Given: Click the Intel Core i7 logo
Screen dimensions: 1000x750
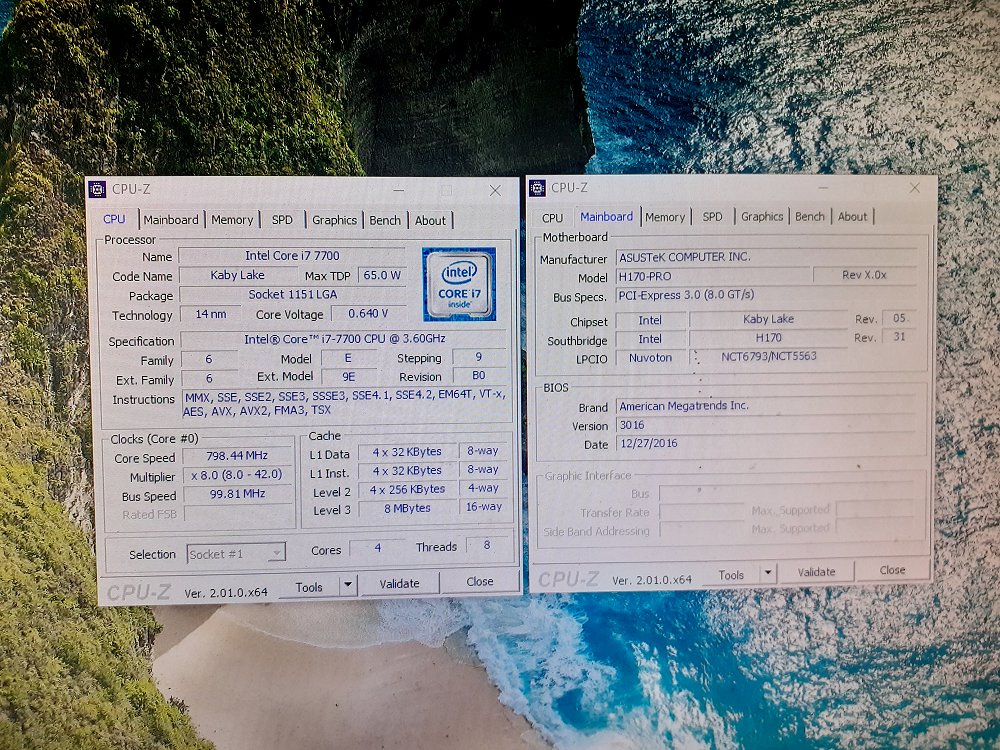Looking at the screenshot, I should [x=459, y=283].
